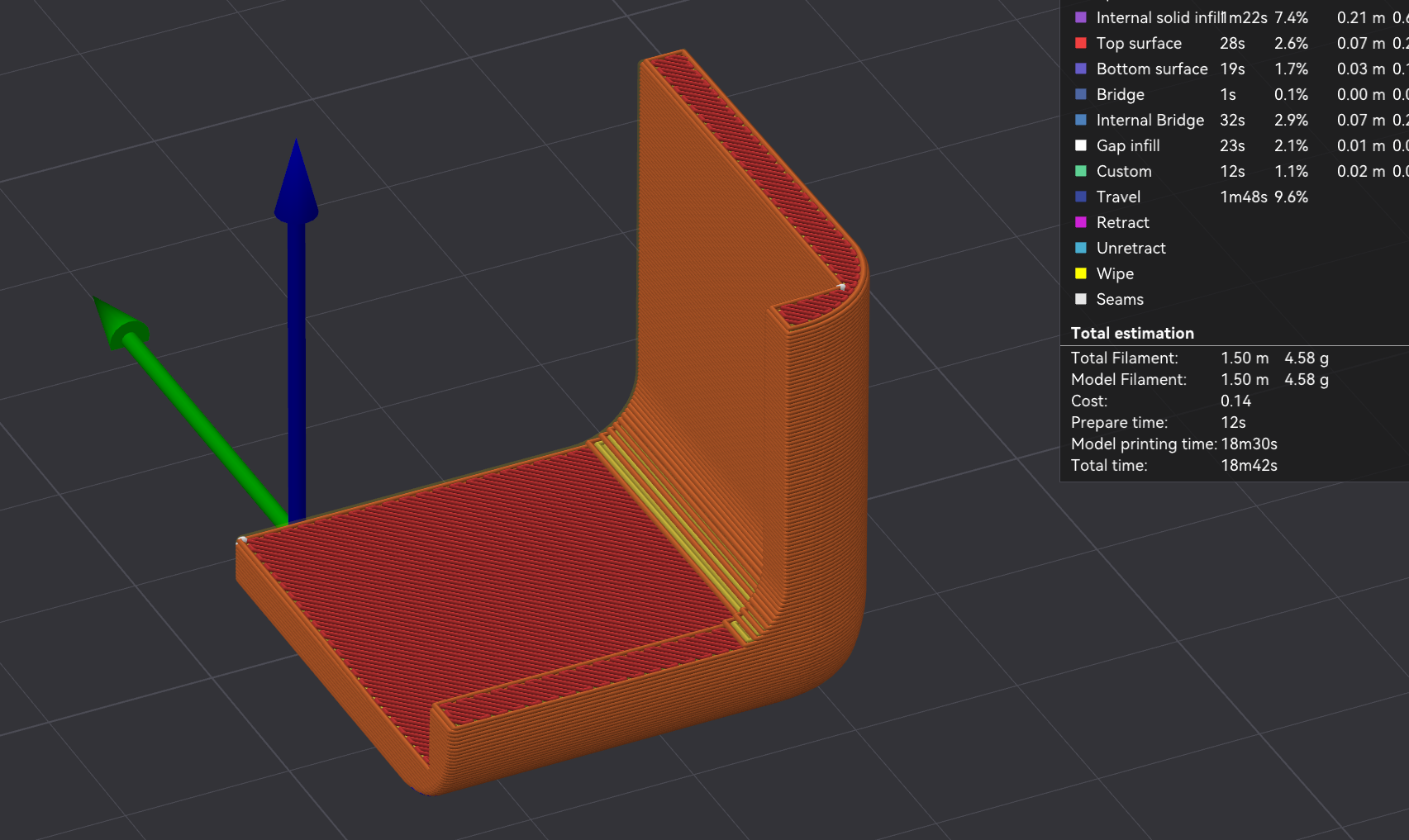Viewport: 1409px width, 840px height.
Task: Click the Bridge legend color icon
Action: (x=1080, y=94)
